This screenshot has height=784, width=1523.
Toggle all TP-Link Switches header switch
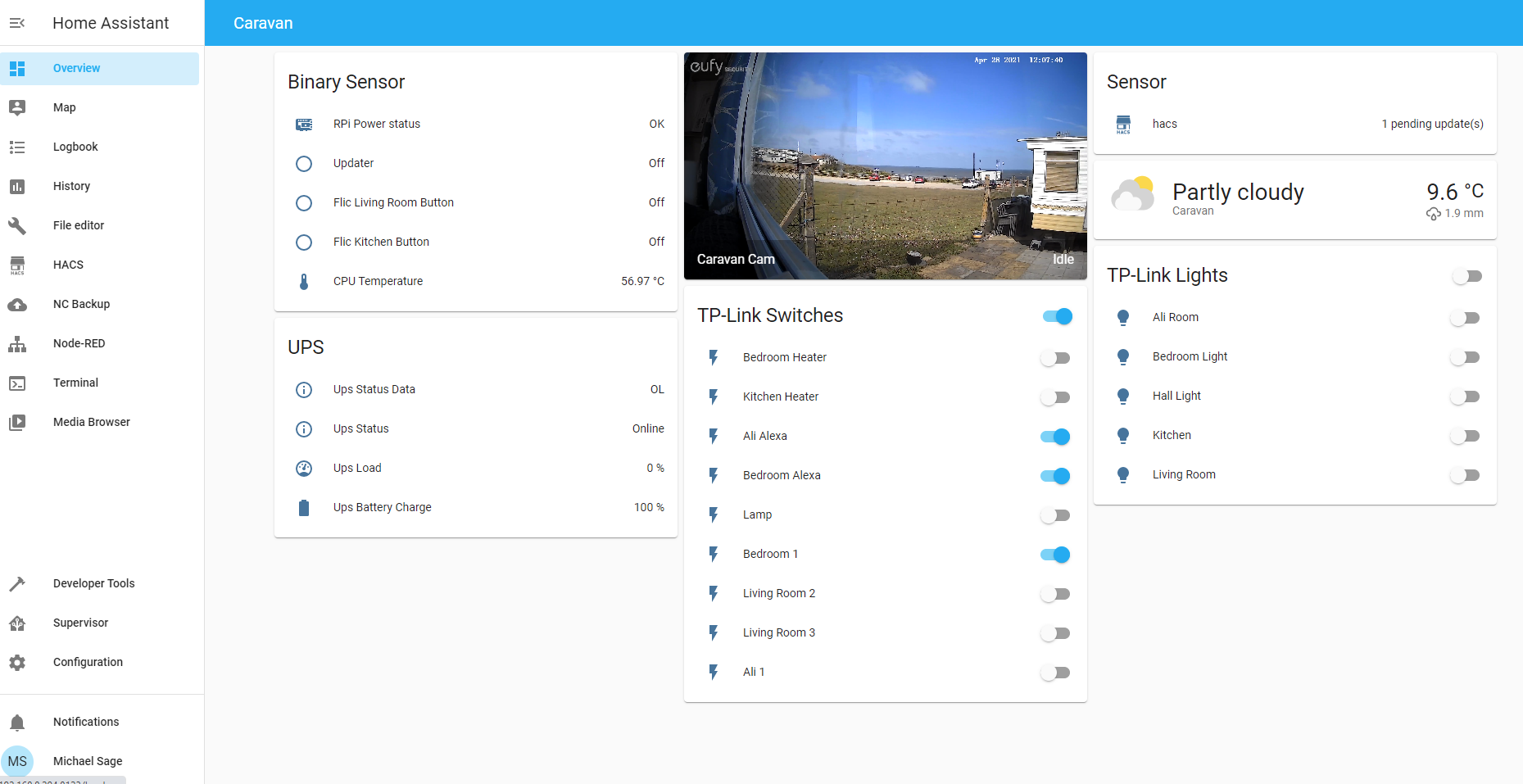(x=1057, y=316)
